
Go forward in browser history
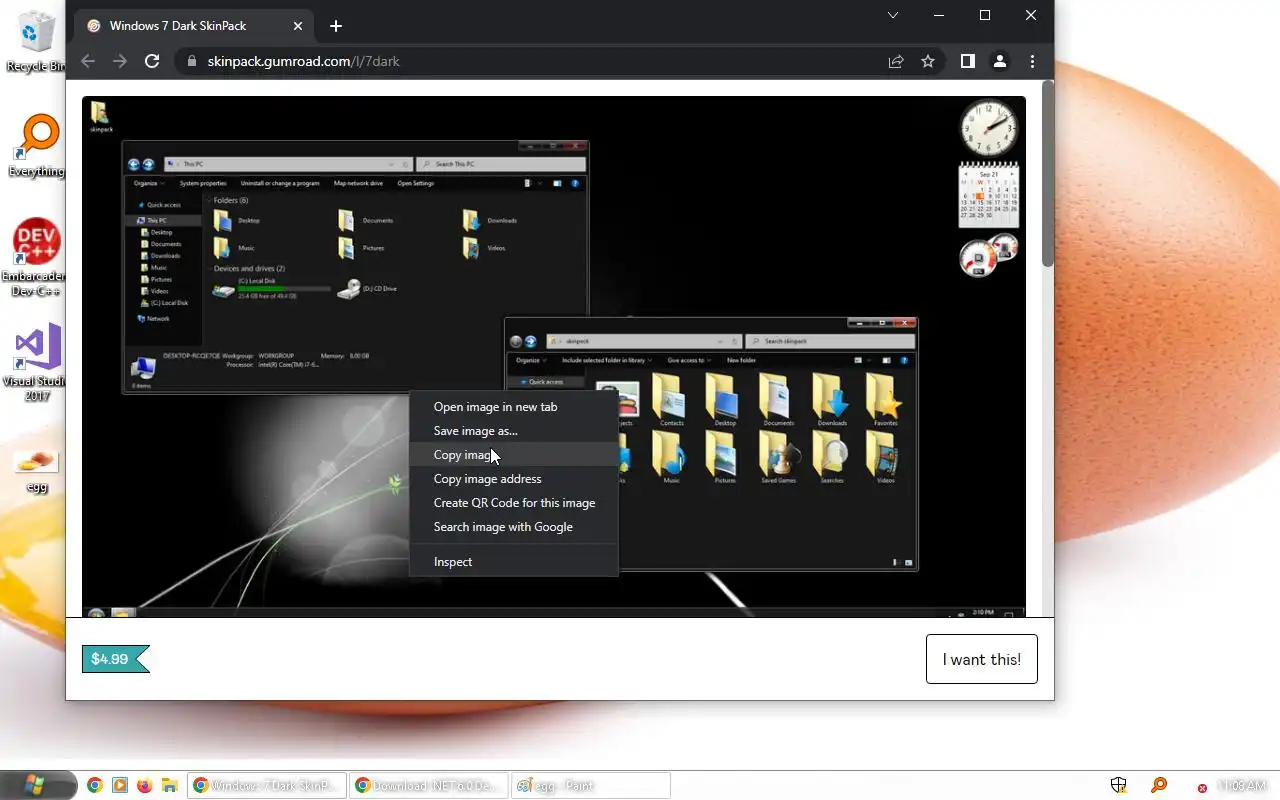pos(120,61)
